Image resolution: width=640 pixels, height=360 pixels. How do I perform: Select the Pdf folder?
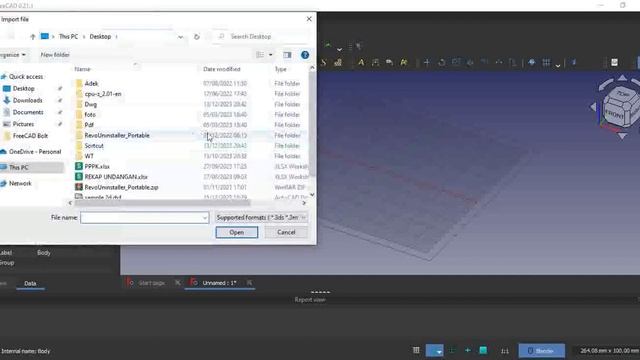pyautogui.click(x=89, y=125)
